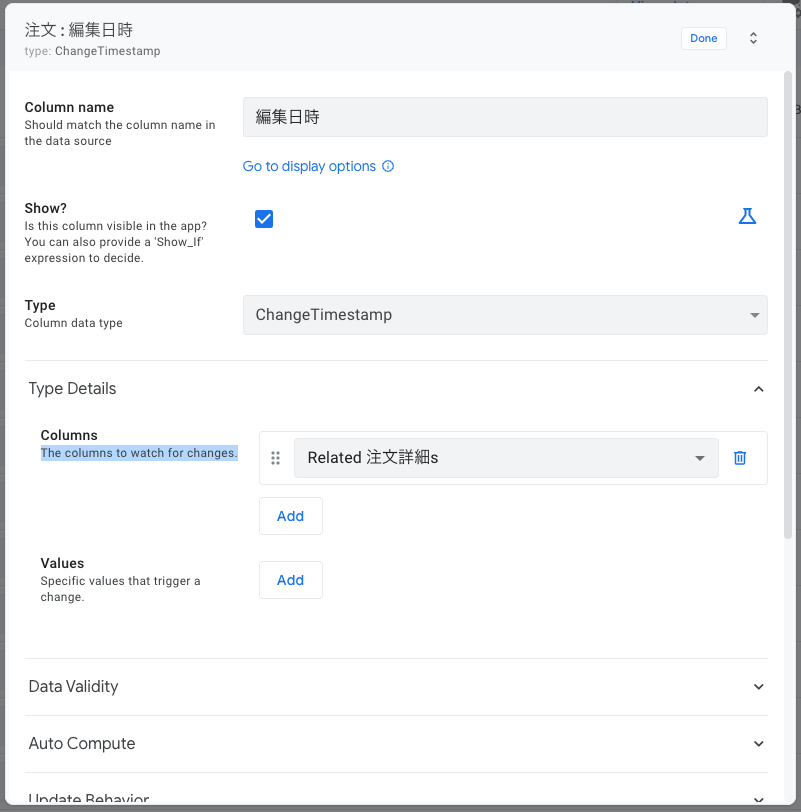Uncheck the Show? checkbox
This screenshot has height=812, width=801.
(x=264, y=219)
